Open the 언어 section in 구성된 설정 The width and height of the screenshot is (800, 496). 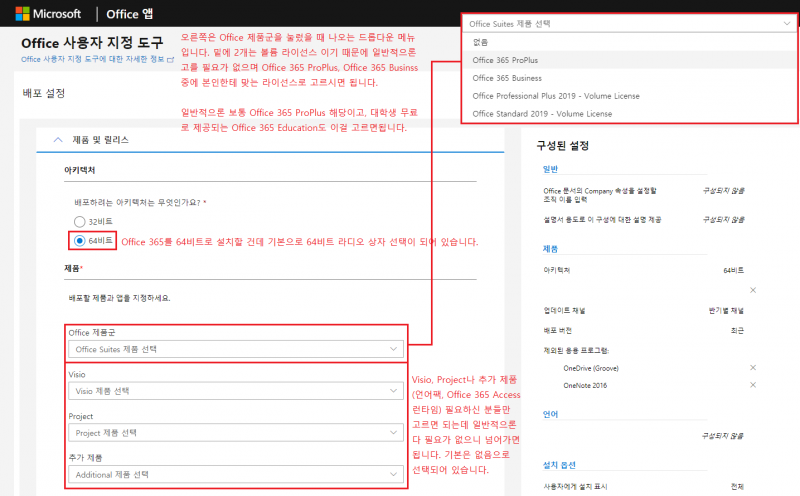(x=550, y=414)
